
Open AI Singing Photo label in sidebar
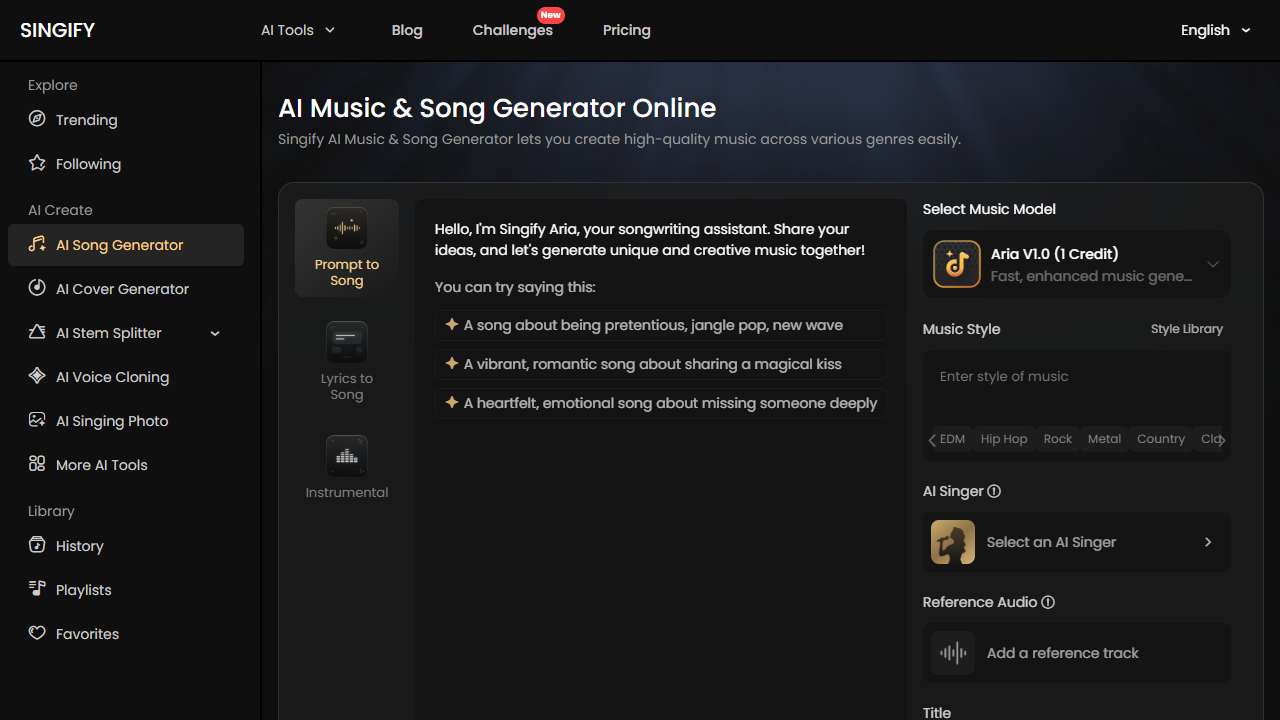coord(112,421)
